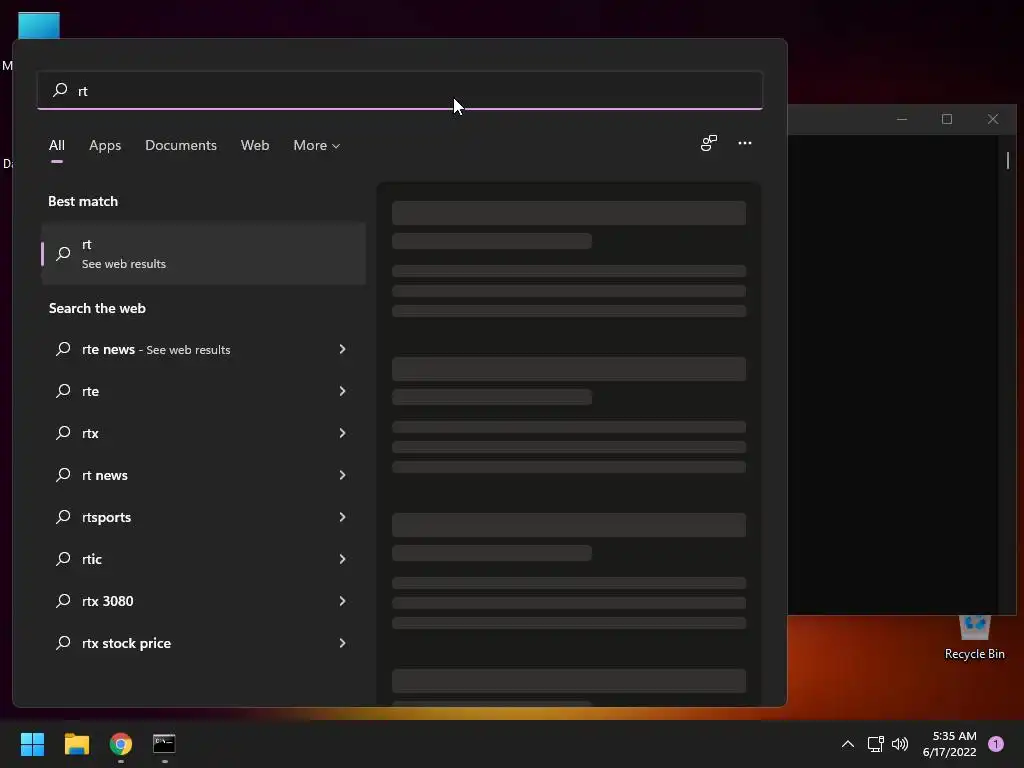Expand the chevron next to "rtx 3080"
Screen dimensions: 1024x768
click(342, 601)
